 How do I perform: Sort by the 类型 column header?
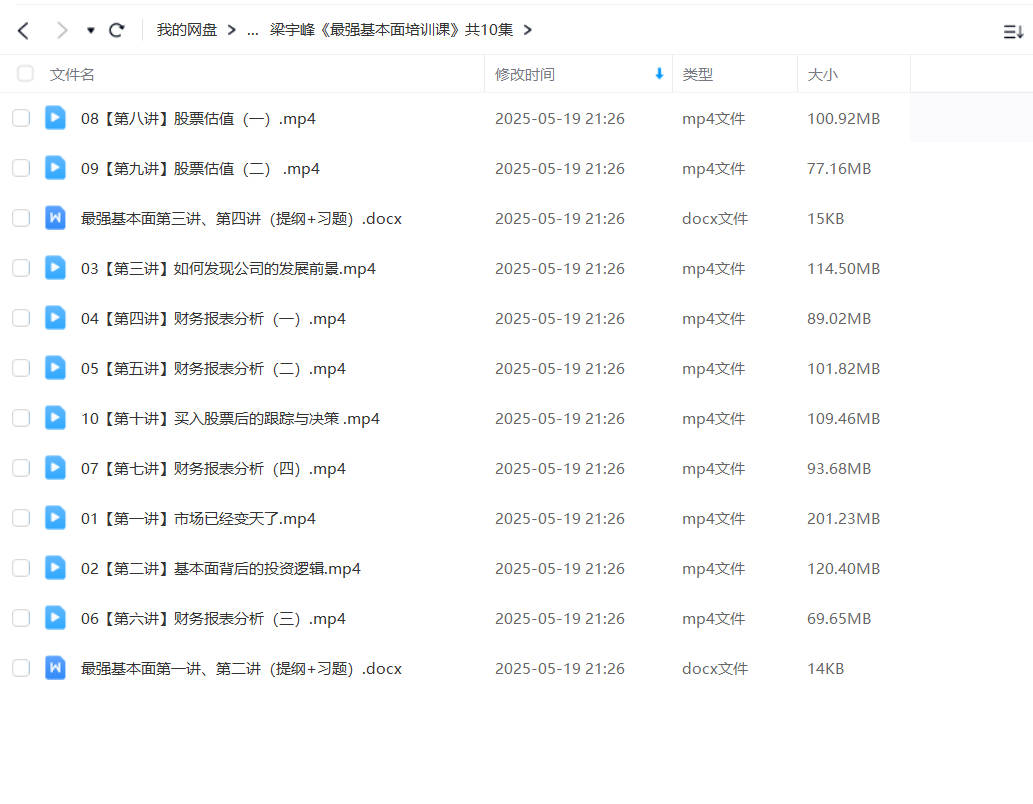coord(698,74)
